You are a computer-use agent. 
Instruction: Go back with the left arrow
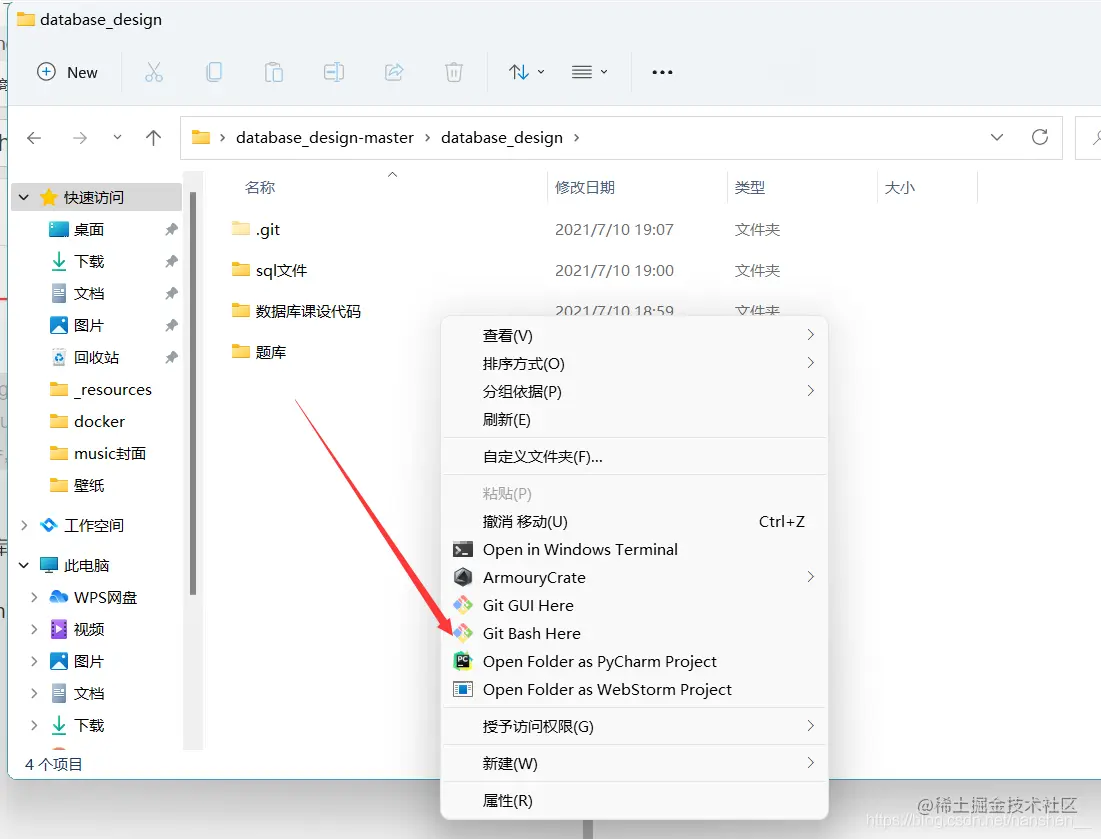click(x=34, y=138)
